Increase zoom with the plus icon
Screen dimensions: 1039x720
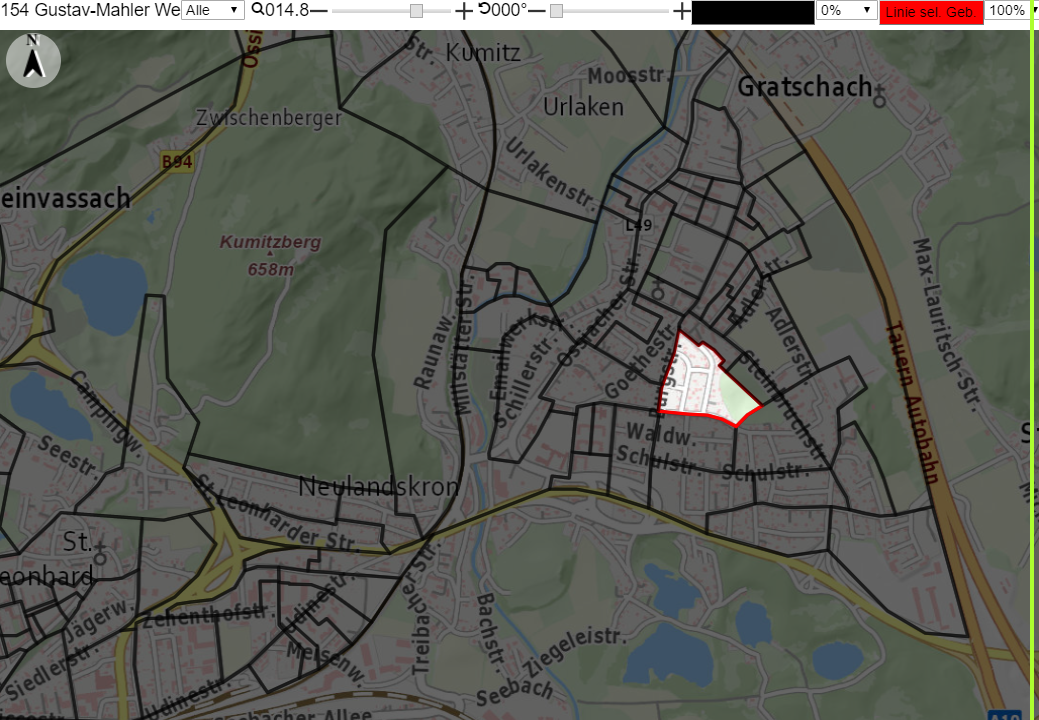[464, 11]
